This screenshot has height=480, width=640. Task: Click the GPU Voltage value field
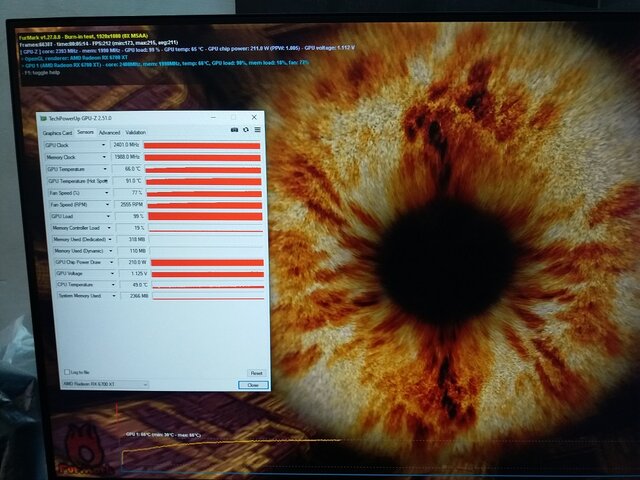pos(134,273)
